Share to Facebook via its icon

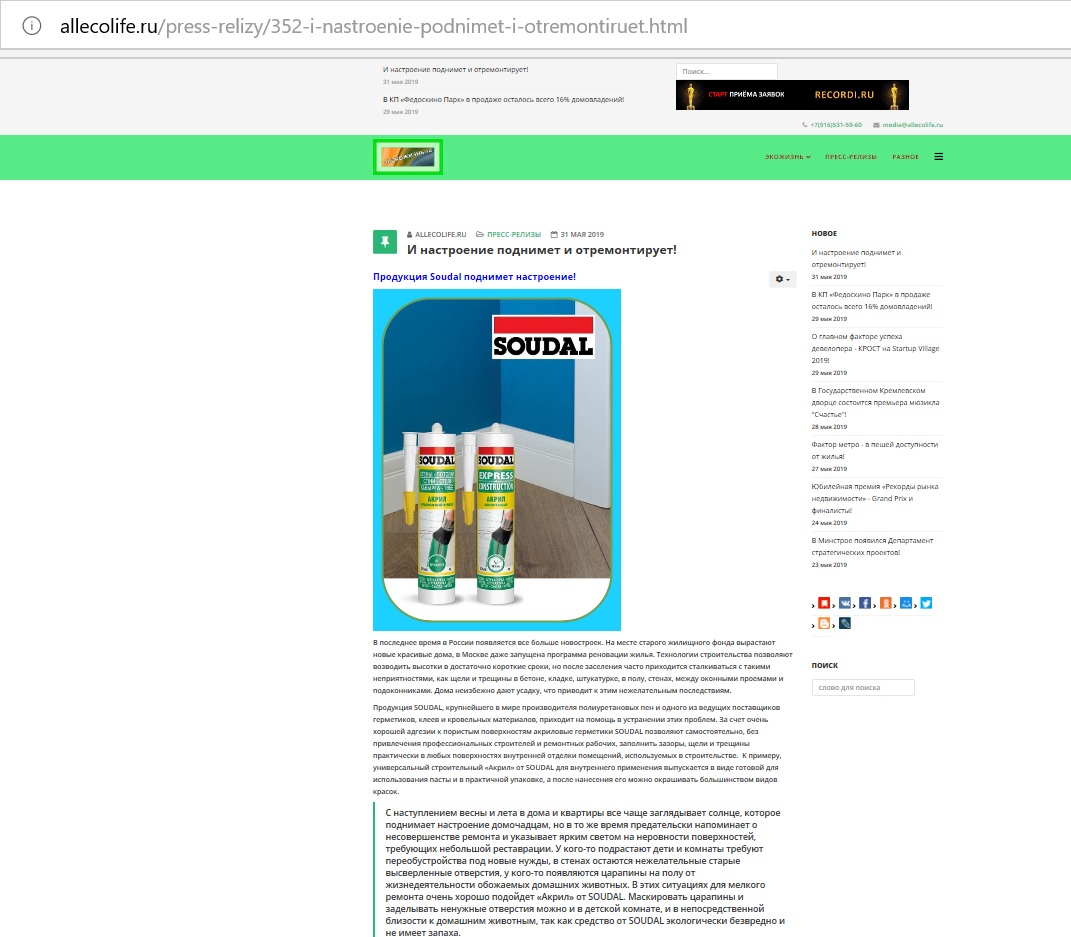pyautogui.click(x=865, y=603)
